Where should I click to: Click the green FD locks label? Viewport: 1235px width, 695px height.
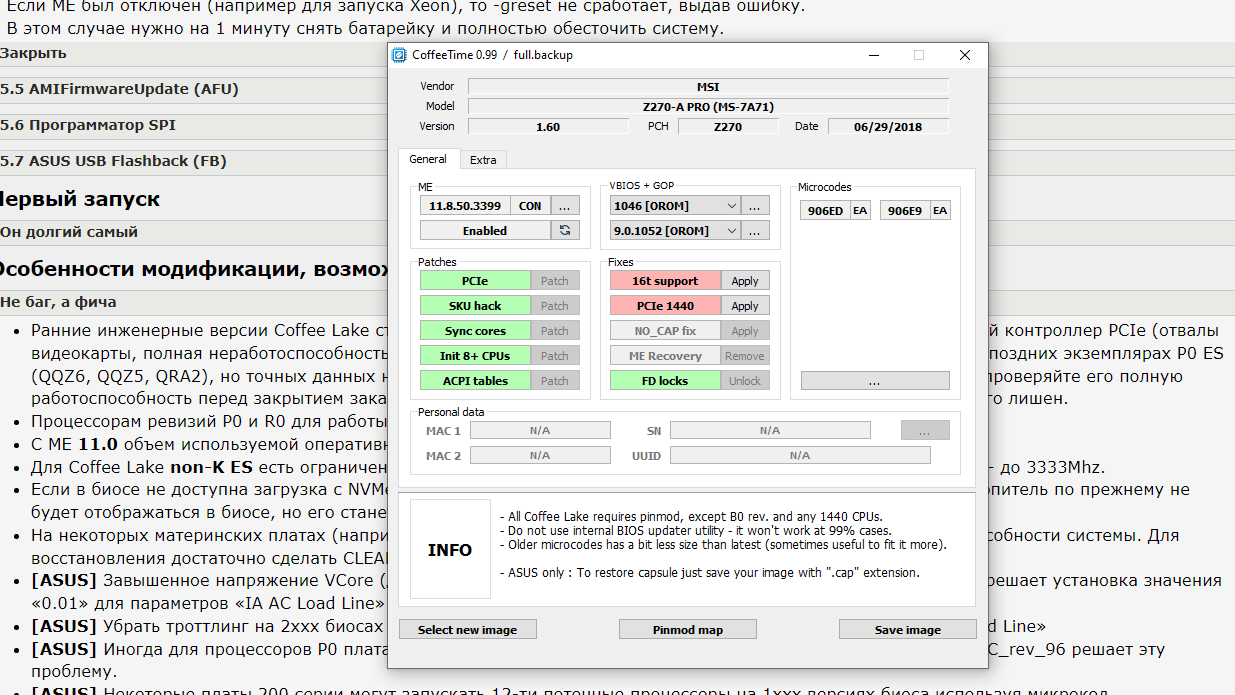665,381
